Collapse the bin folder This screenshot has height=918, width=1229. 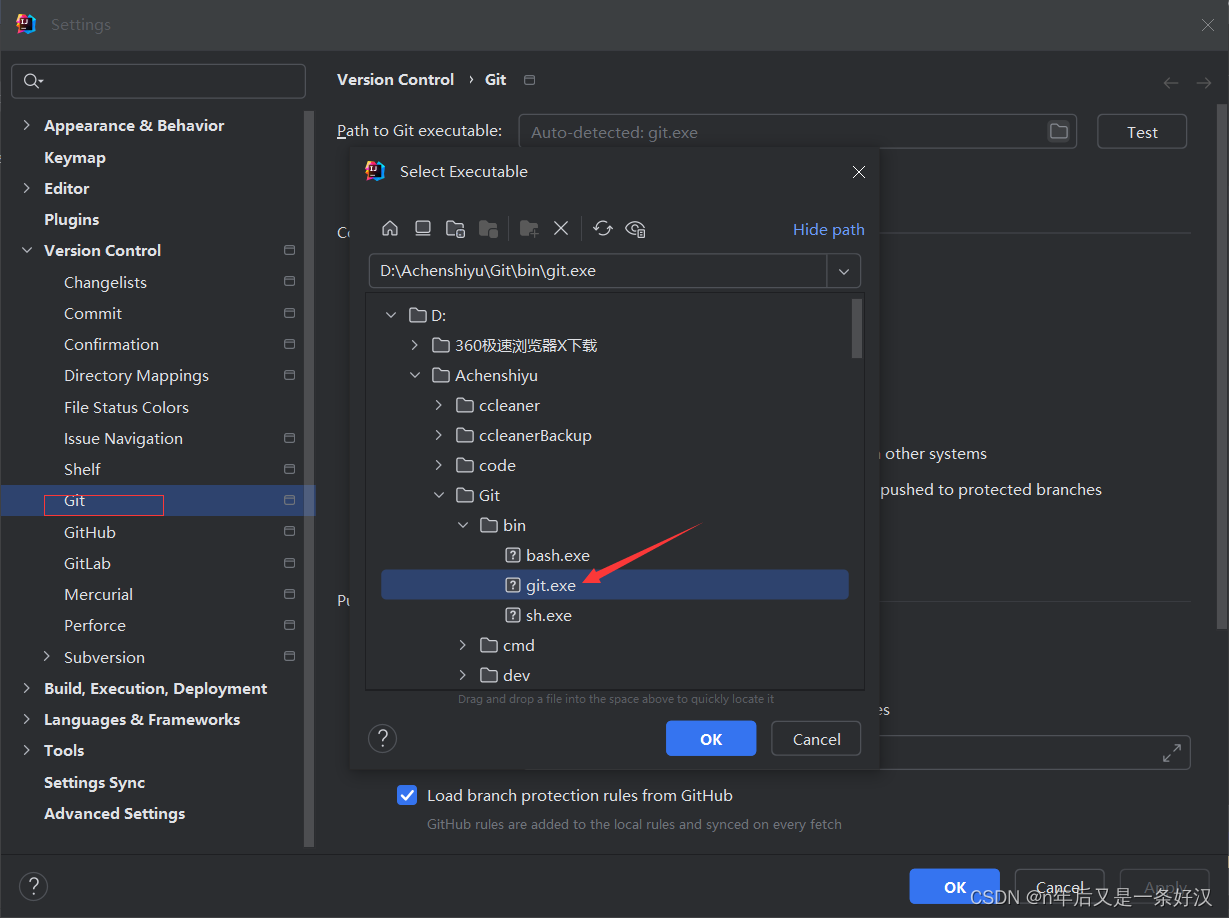point(463,525)
